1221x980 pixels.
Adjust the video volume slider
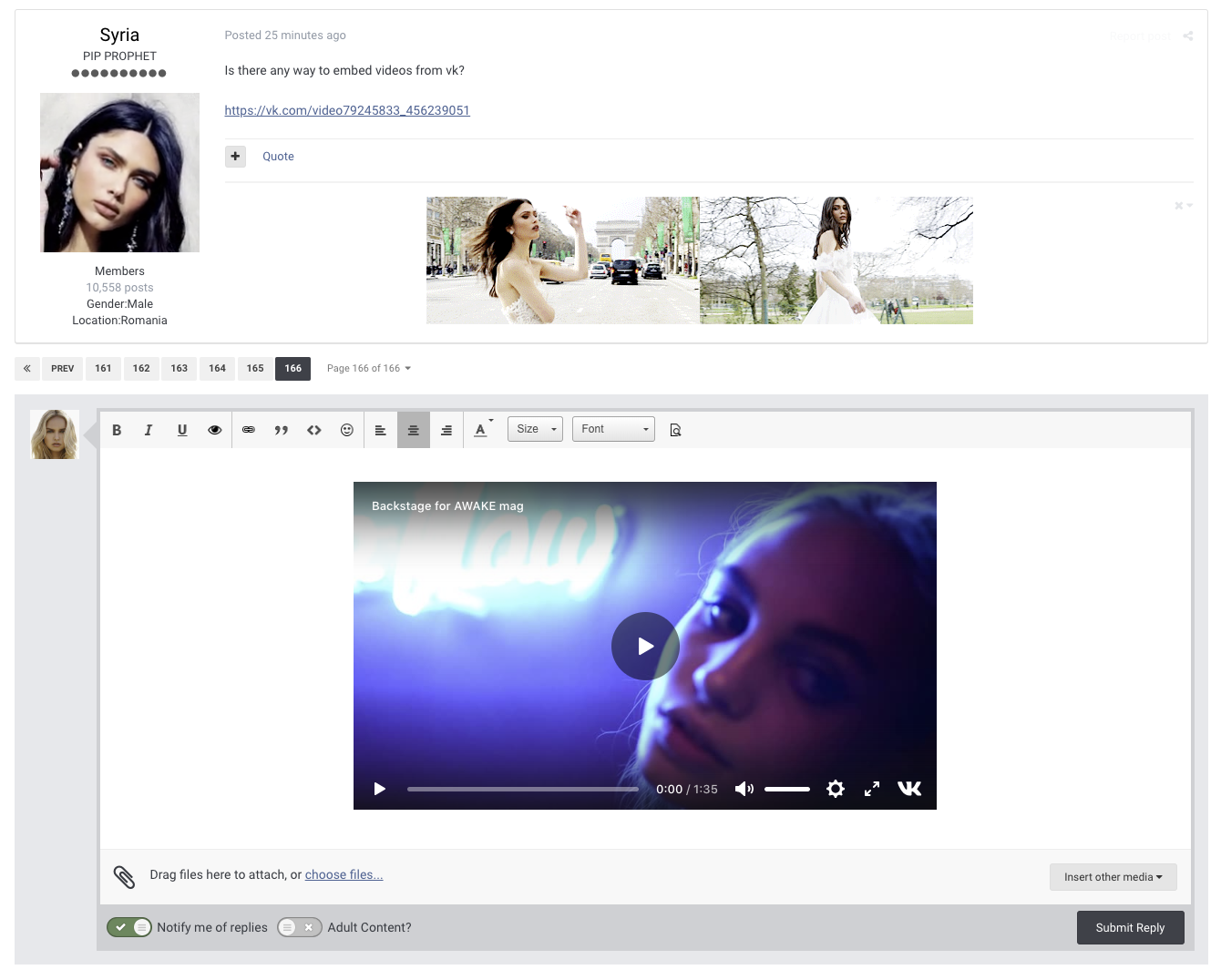tap(787, 789)
